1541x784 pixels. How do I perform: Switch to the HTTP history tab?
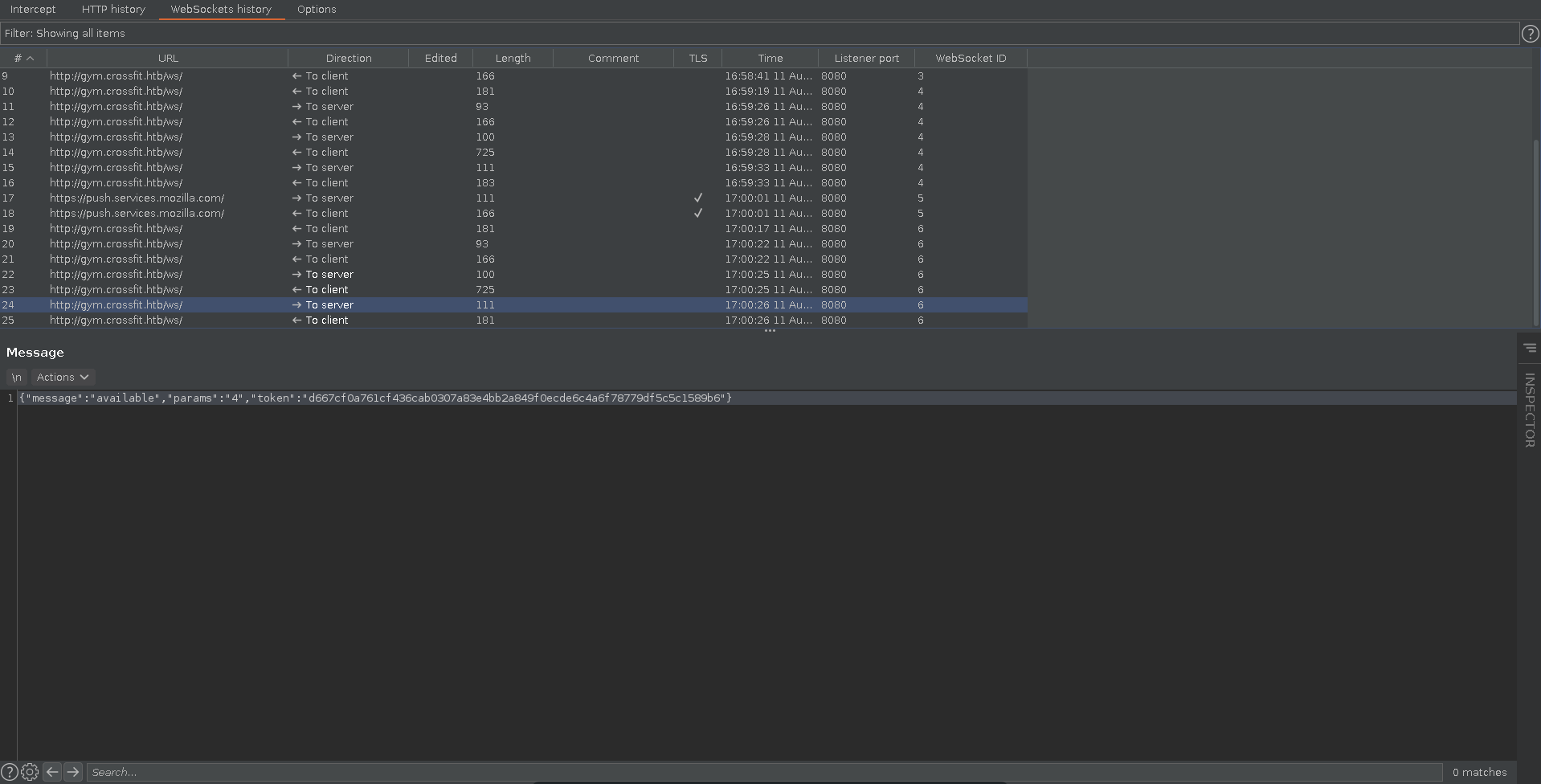(x=113, y=10)
